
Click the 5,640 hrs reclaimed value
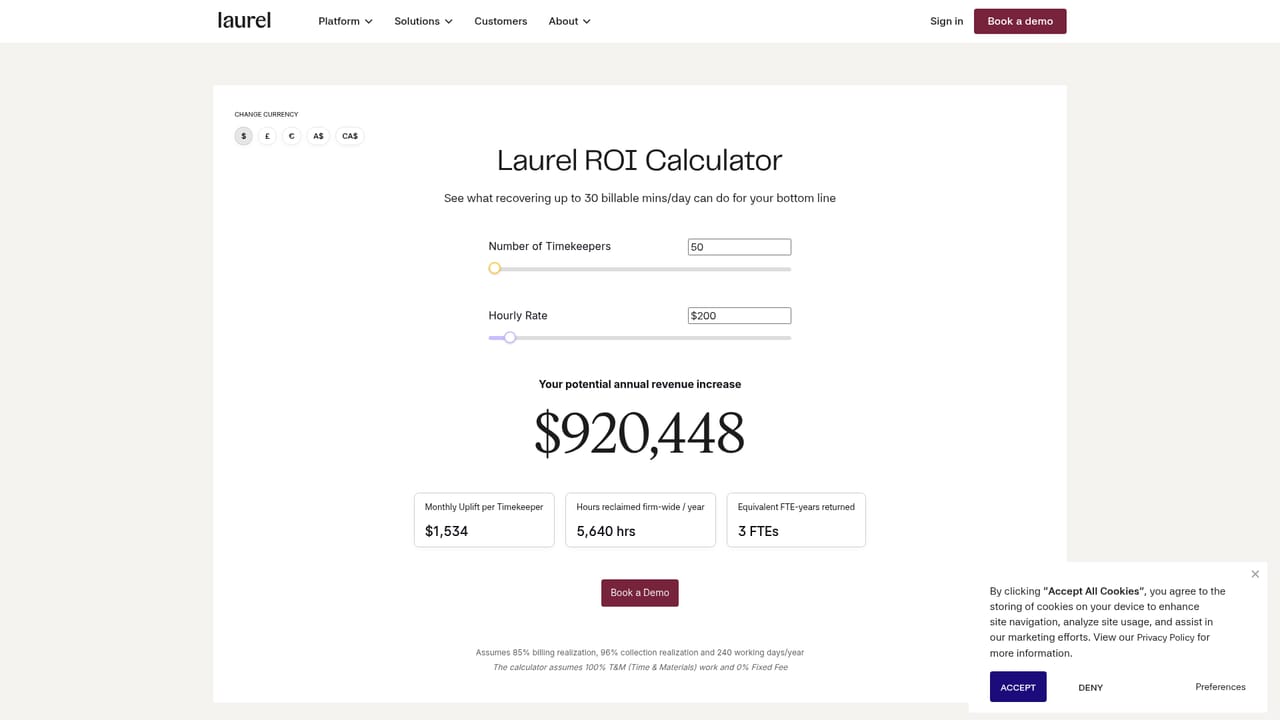point(606,531)
